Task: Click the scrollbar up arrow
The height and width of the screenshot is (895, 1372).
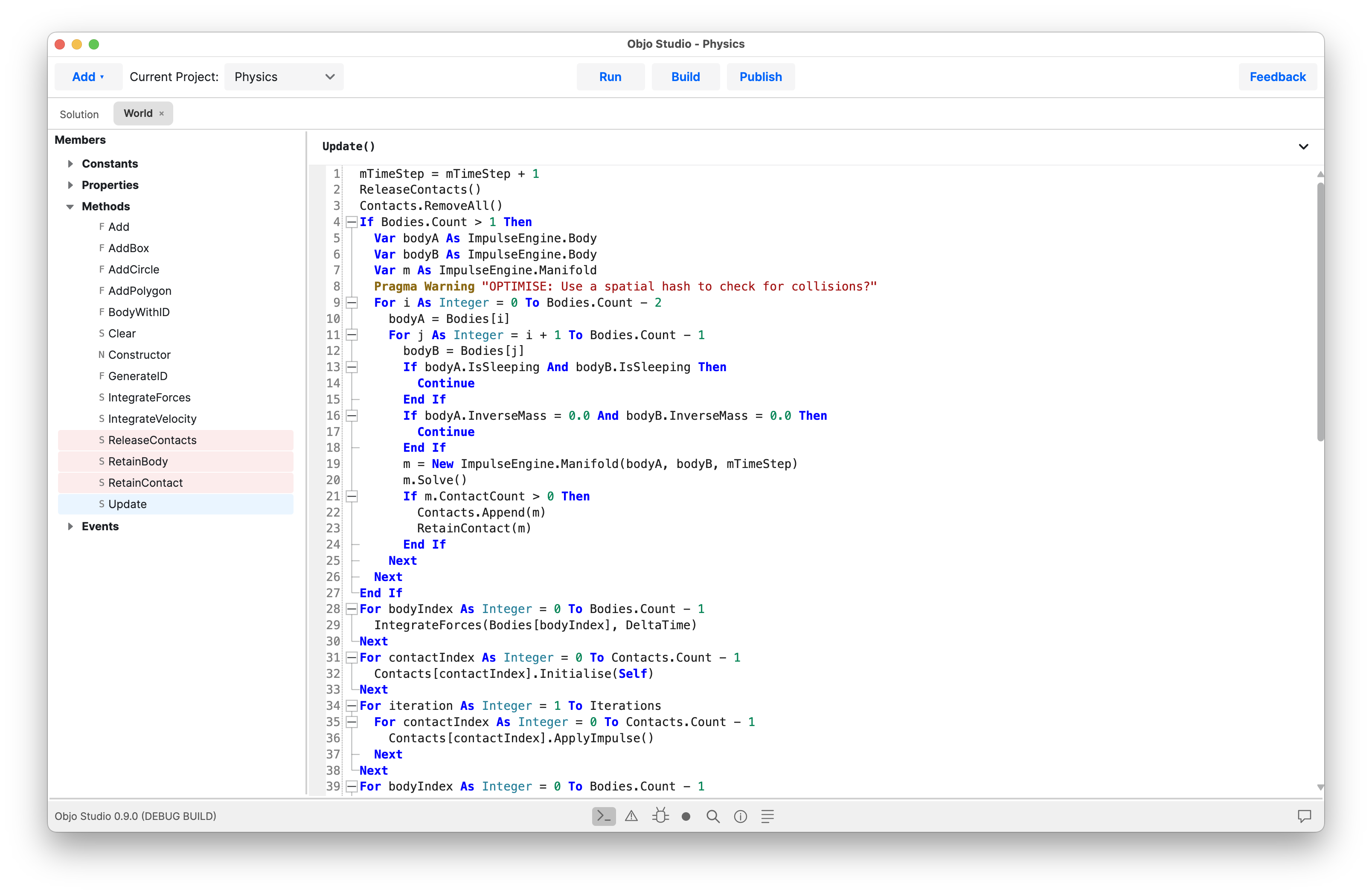Action: click(x=1320, y=174)
